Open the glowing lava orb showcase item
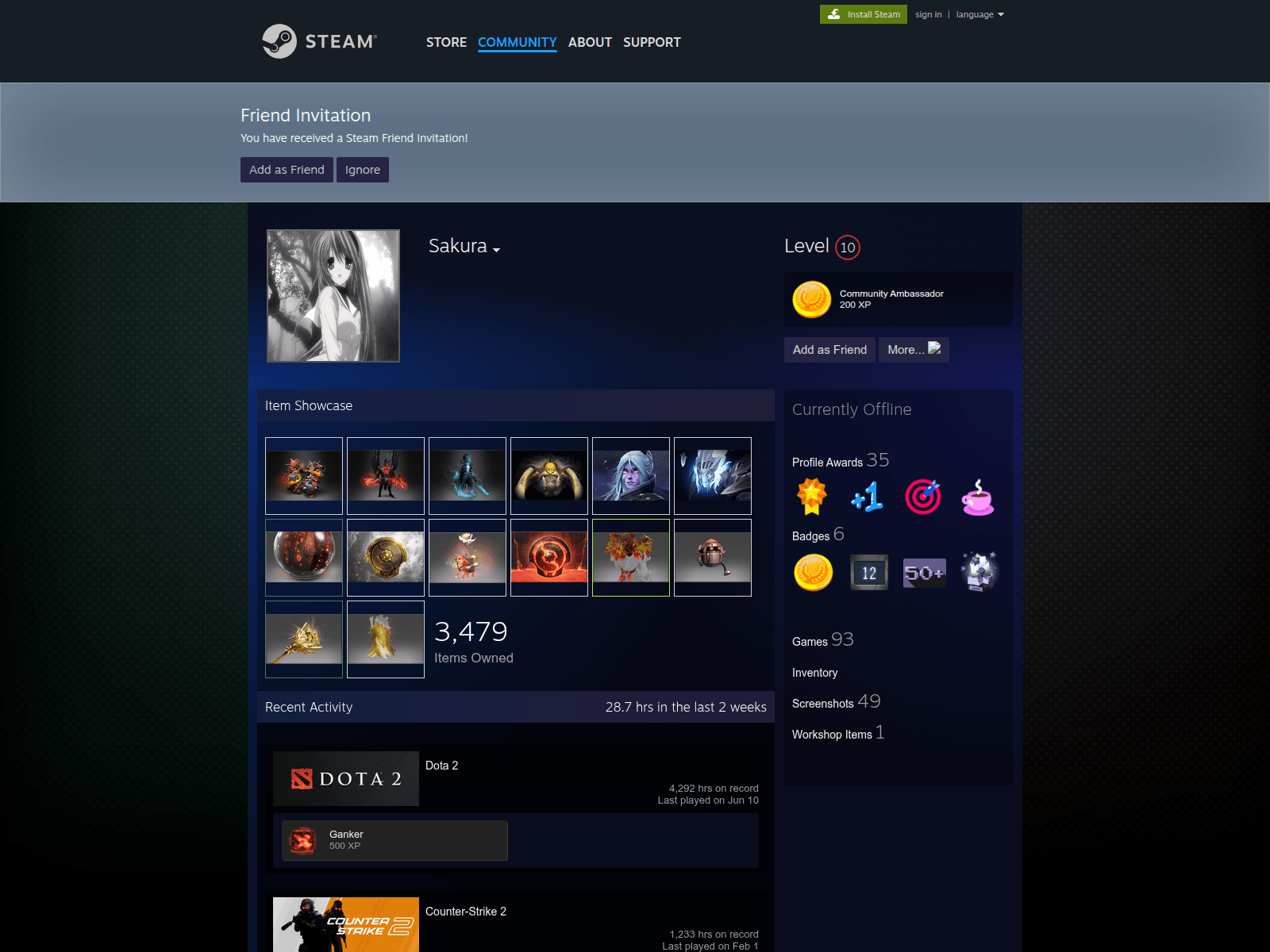 pos(304,558)
